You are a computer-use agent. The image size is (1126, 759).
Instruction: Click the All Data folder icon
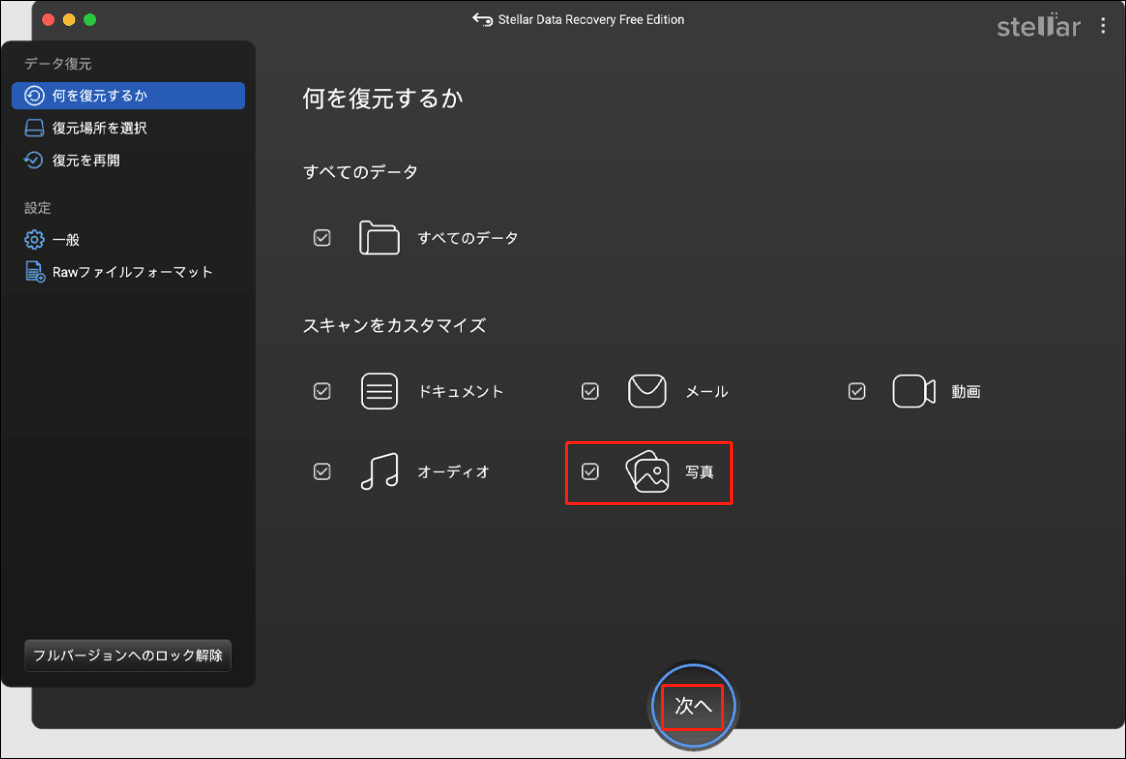379,238
